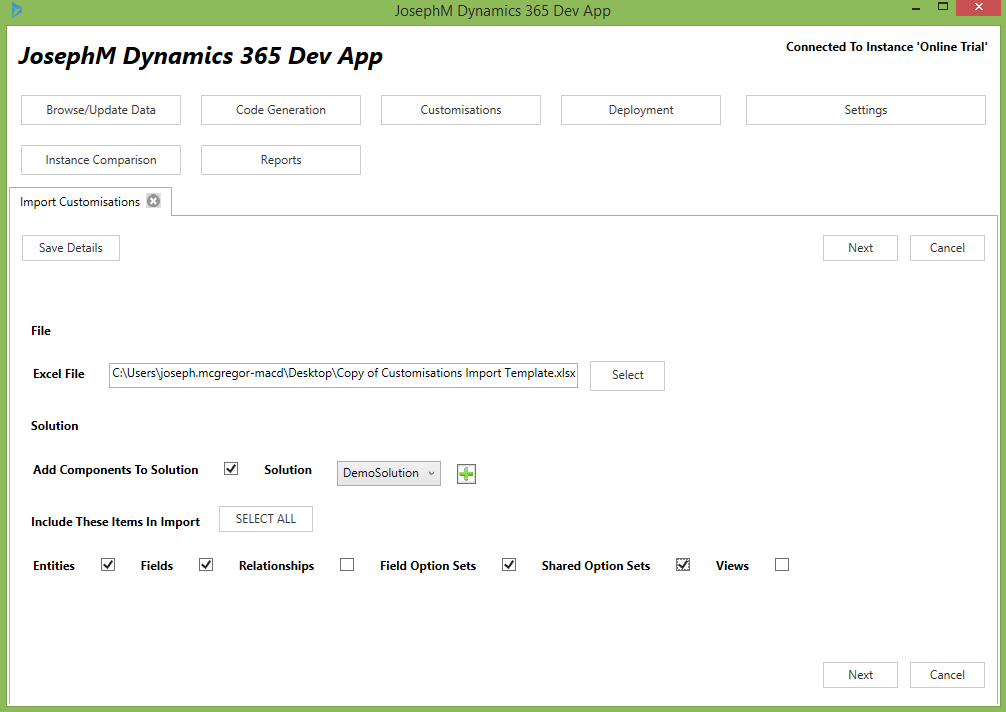Enable the Relationships checkbox
Image resolution: width=1006 pixels, height=712 pixels.
(x=347, y=565)
